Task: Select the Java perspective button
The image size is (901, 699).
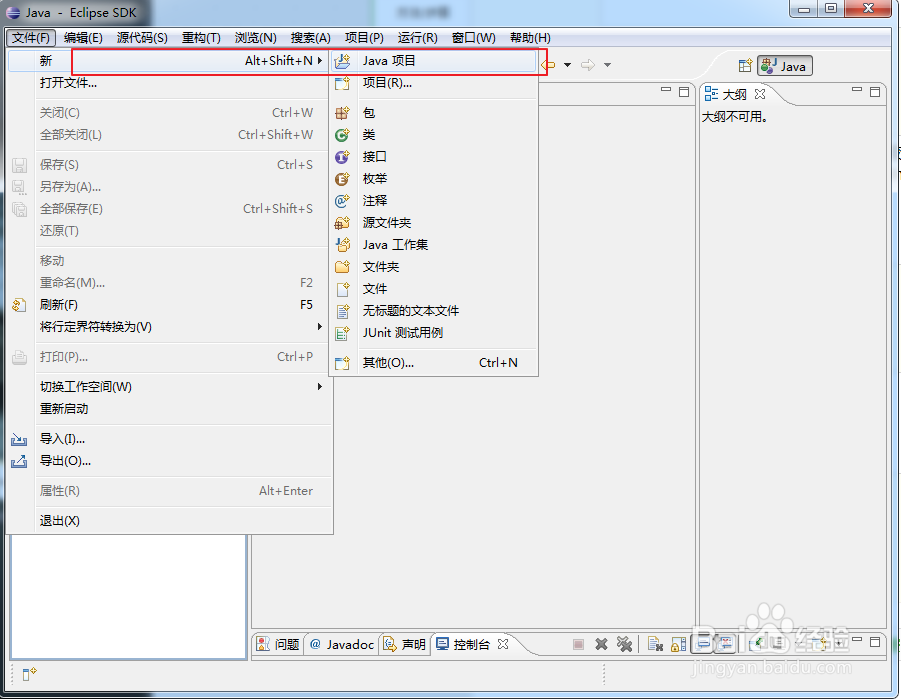Action: tap(785, 66)
